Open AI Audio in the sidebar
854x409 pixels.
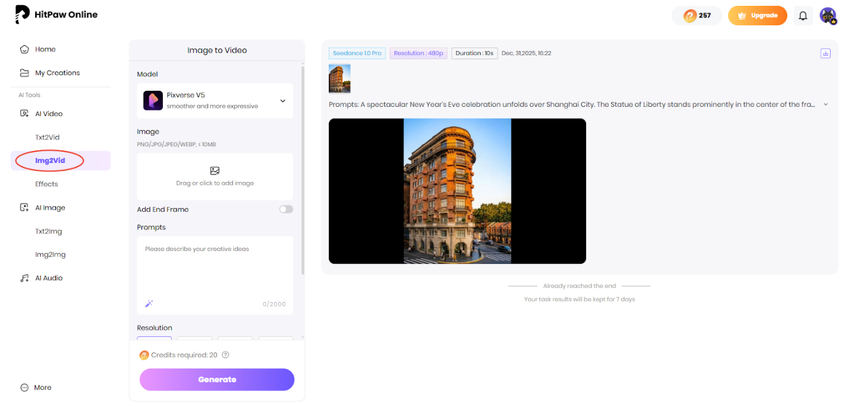point(48,278)
